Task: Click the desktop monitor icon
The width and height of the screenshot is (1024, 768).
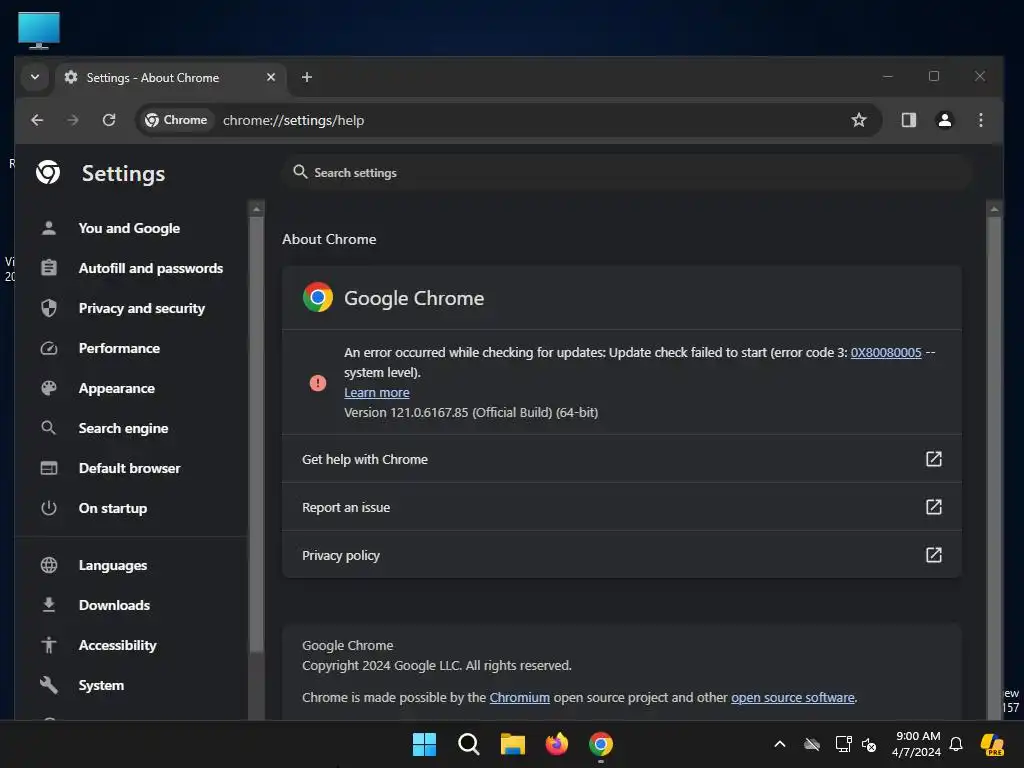Action: tap(39, 30)
